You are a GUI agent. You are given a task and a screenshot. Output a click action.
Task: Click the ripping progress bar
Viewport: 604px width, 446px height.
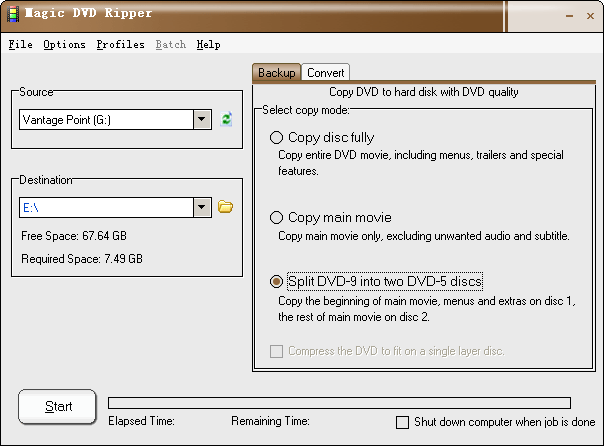click(x=339, y=403)
